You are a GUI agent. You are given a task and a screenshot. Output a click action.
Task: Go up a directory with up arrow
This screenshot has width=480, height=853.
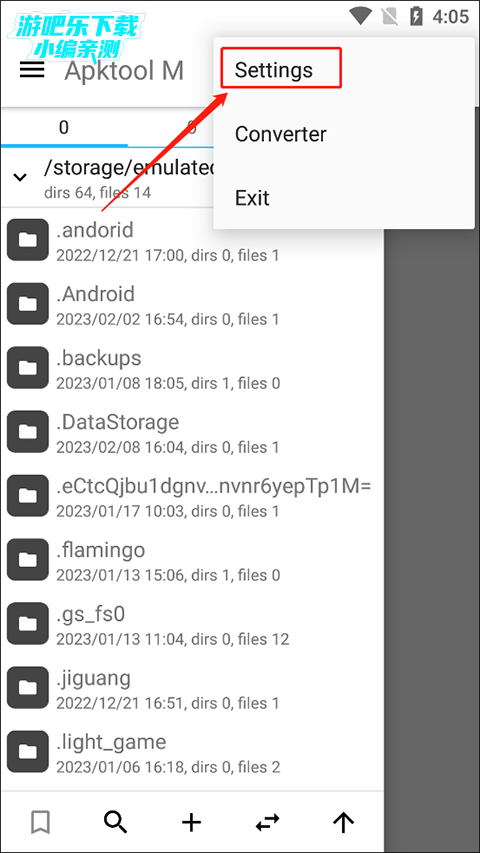click(343, 823)
